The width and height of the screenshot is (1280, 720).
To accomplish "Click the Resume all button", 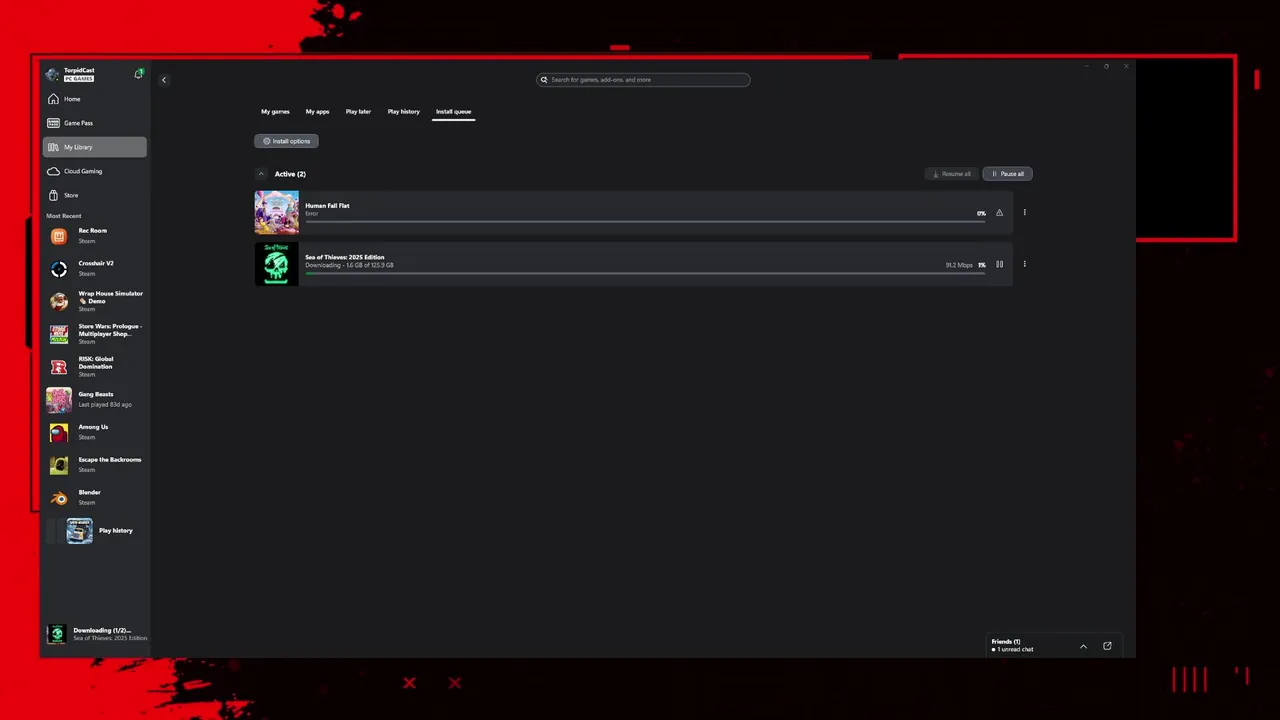I will 951,174.
